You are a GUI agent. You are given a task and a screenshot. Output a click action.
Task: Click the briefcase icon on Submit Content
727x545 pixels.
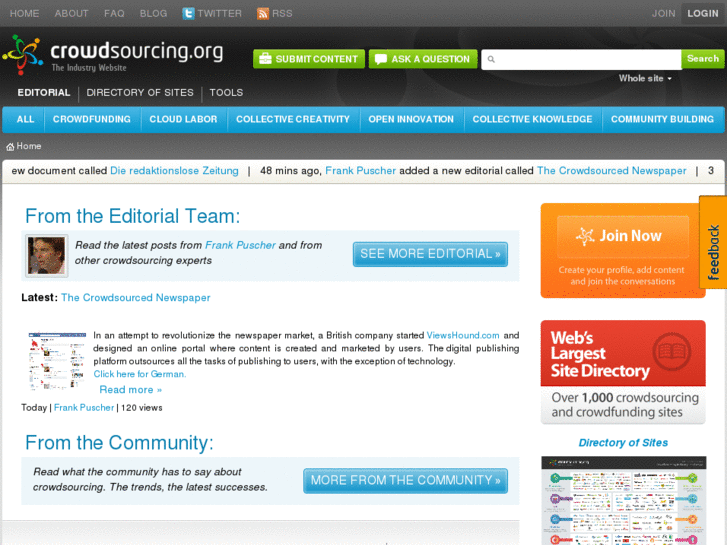265,59
